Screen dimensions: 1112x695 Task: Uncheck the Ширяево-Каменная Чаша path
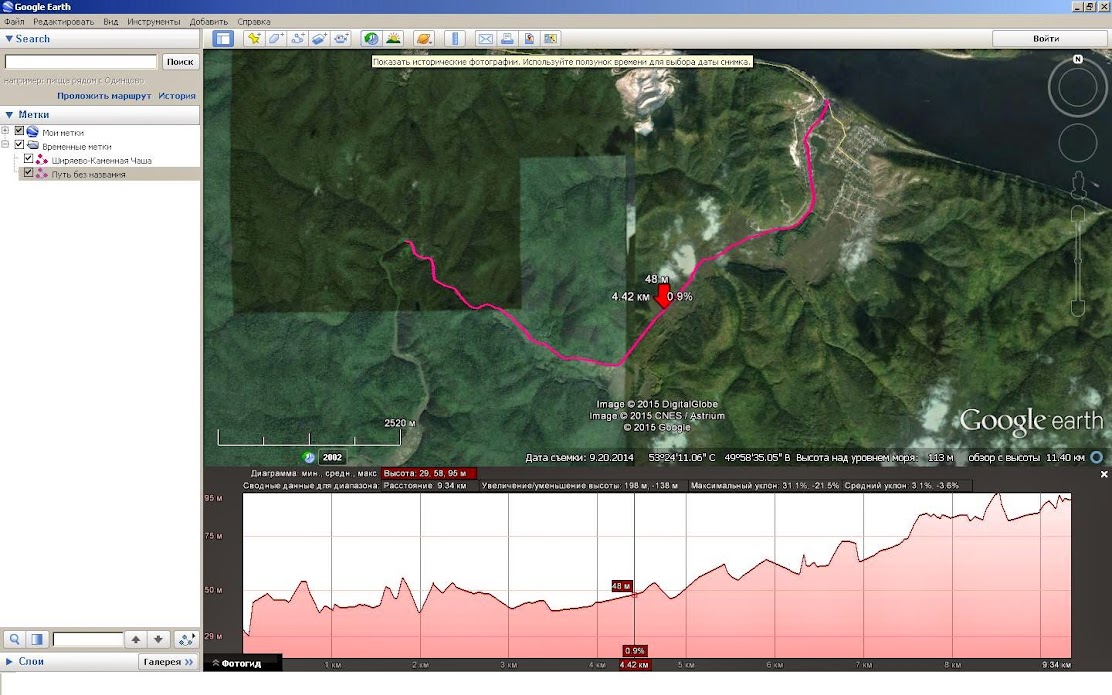coord(28,159)
